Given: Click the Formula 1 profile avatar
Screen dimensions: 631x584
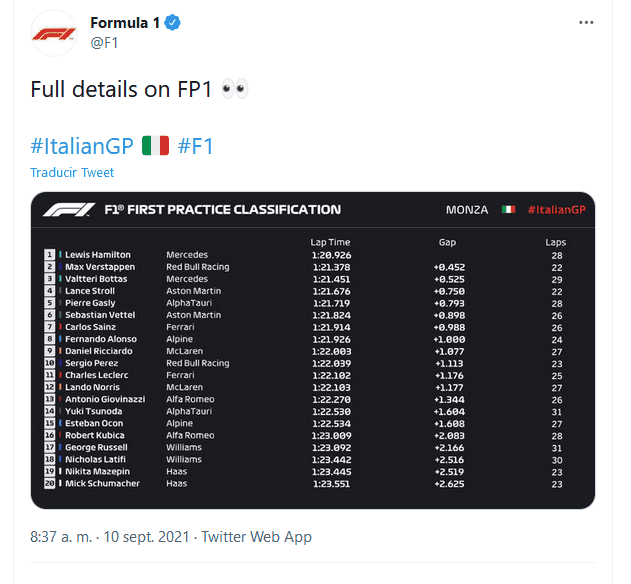Looking at the screenshot, I should (x=54, y=33).
